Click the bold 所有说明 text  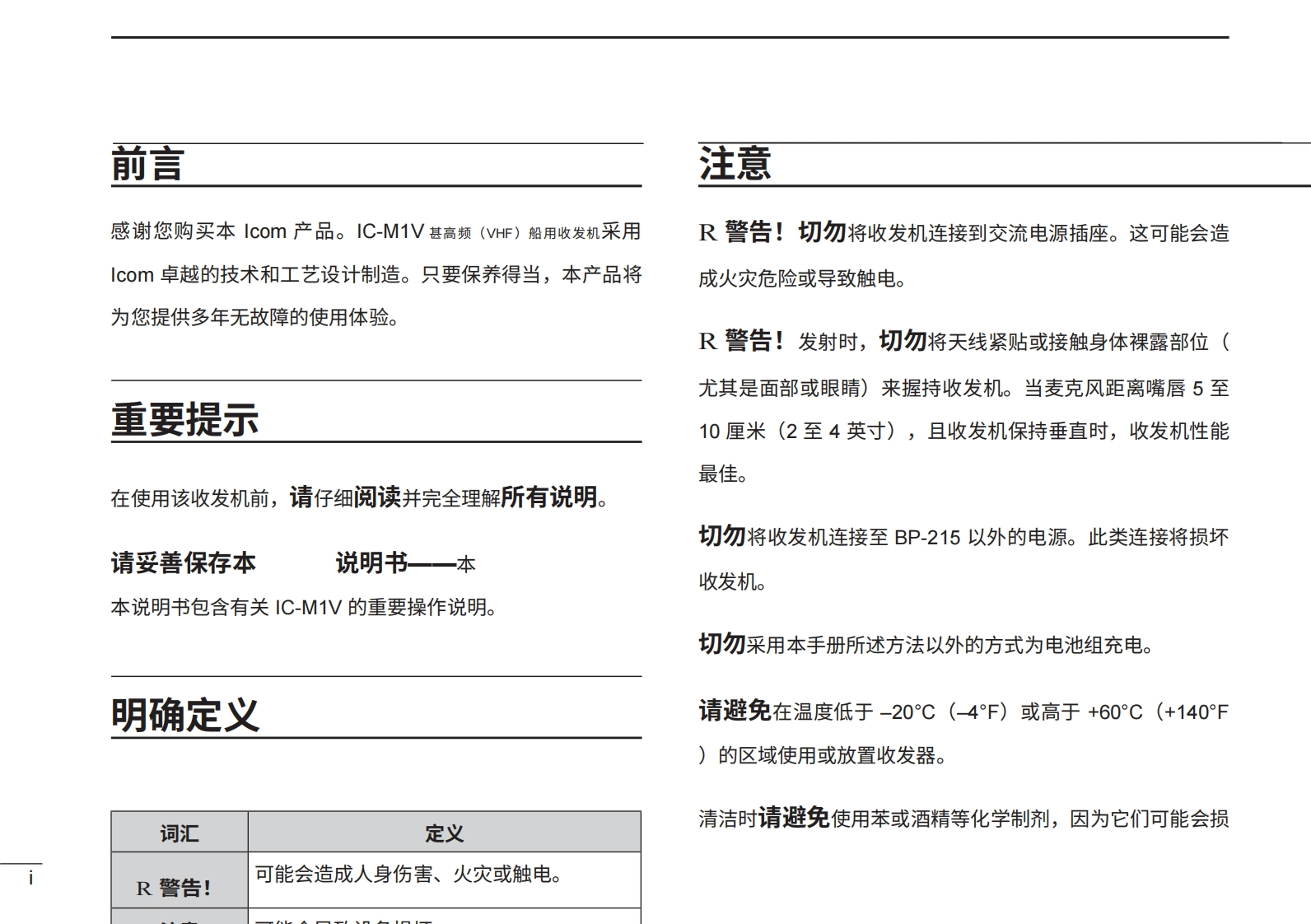548,497
